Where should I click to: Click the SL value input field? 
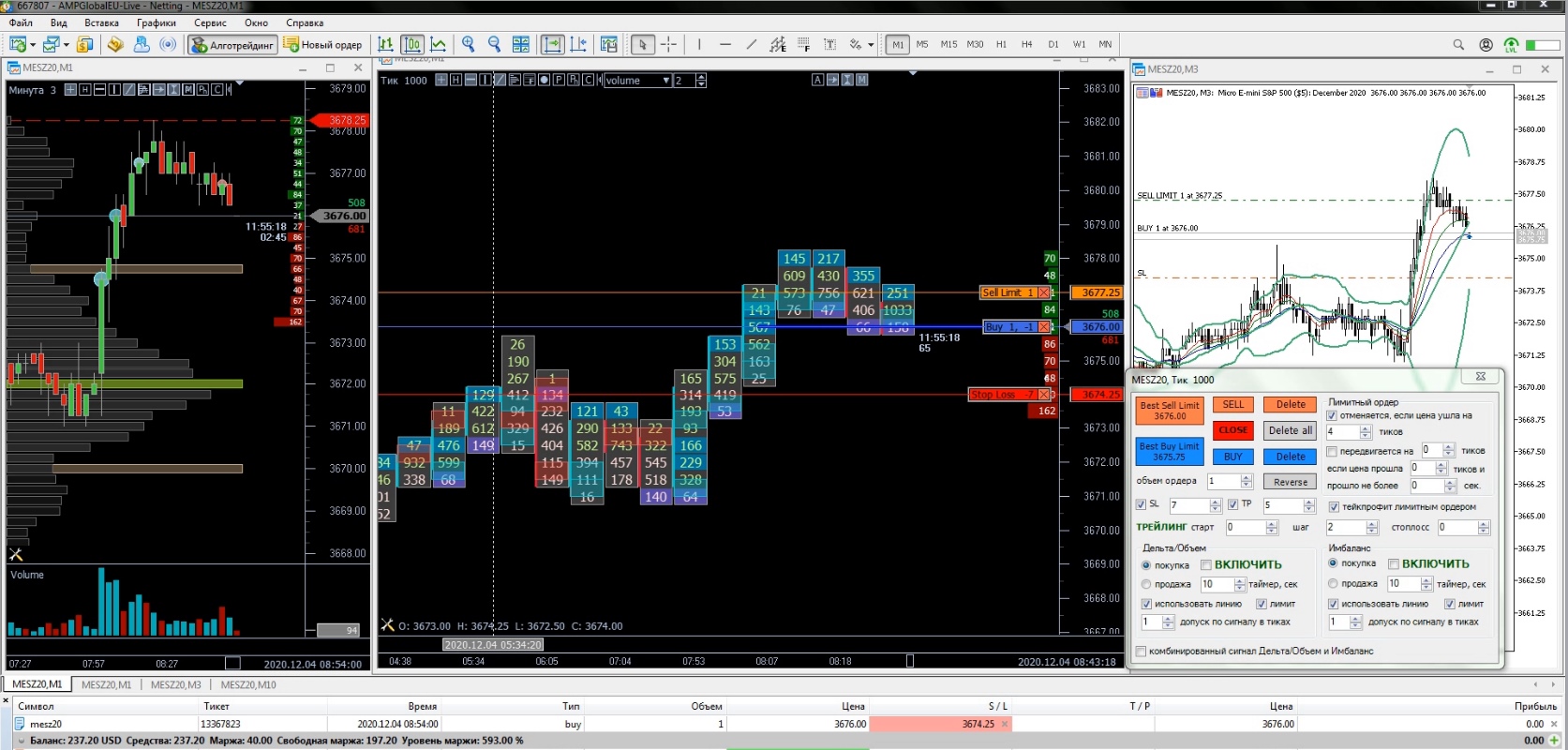1188,505
